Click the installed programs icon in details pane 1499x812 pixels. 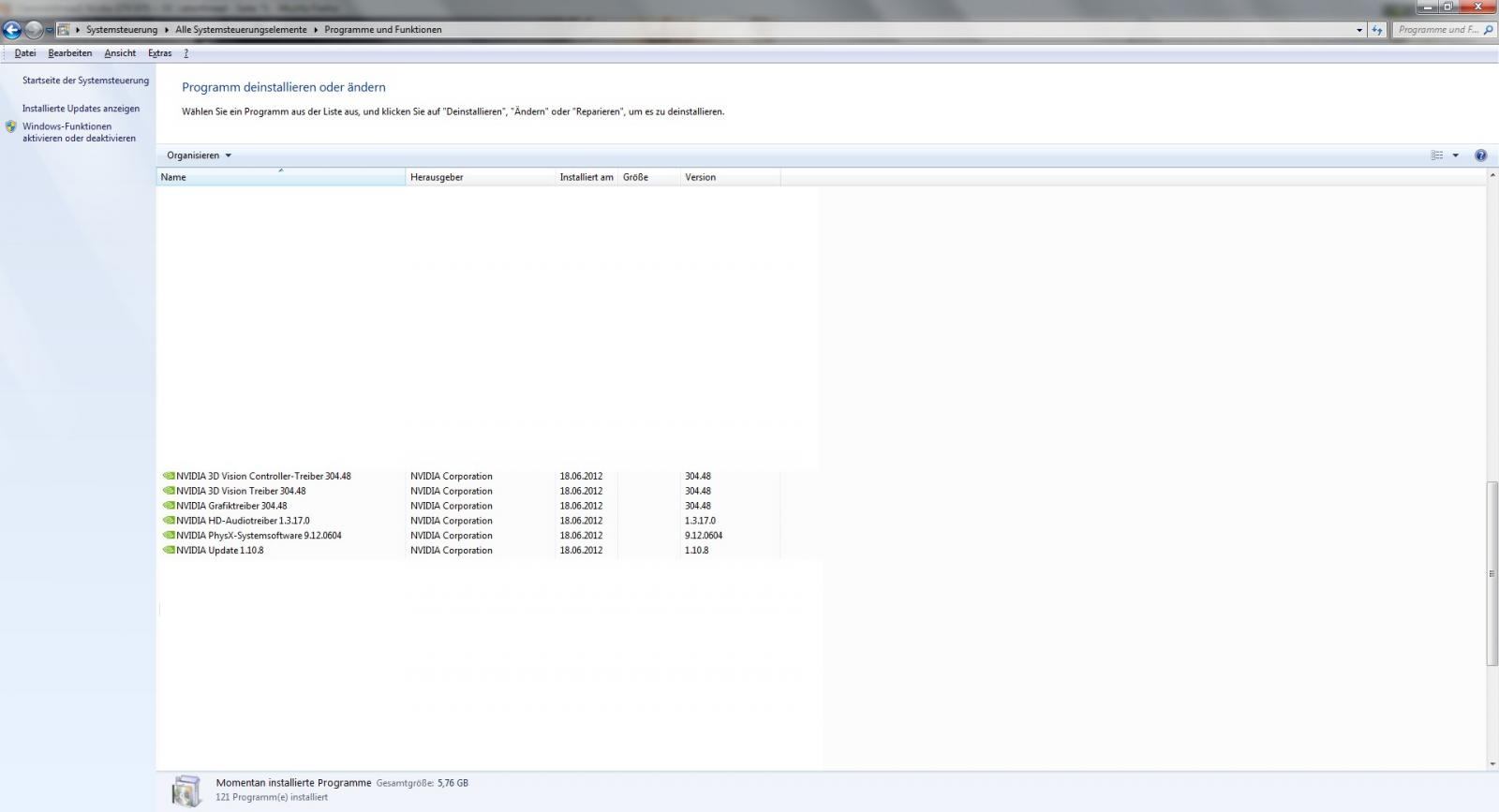[x=186, y=790]
